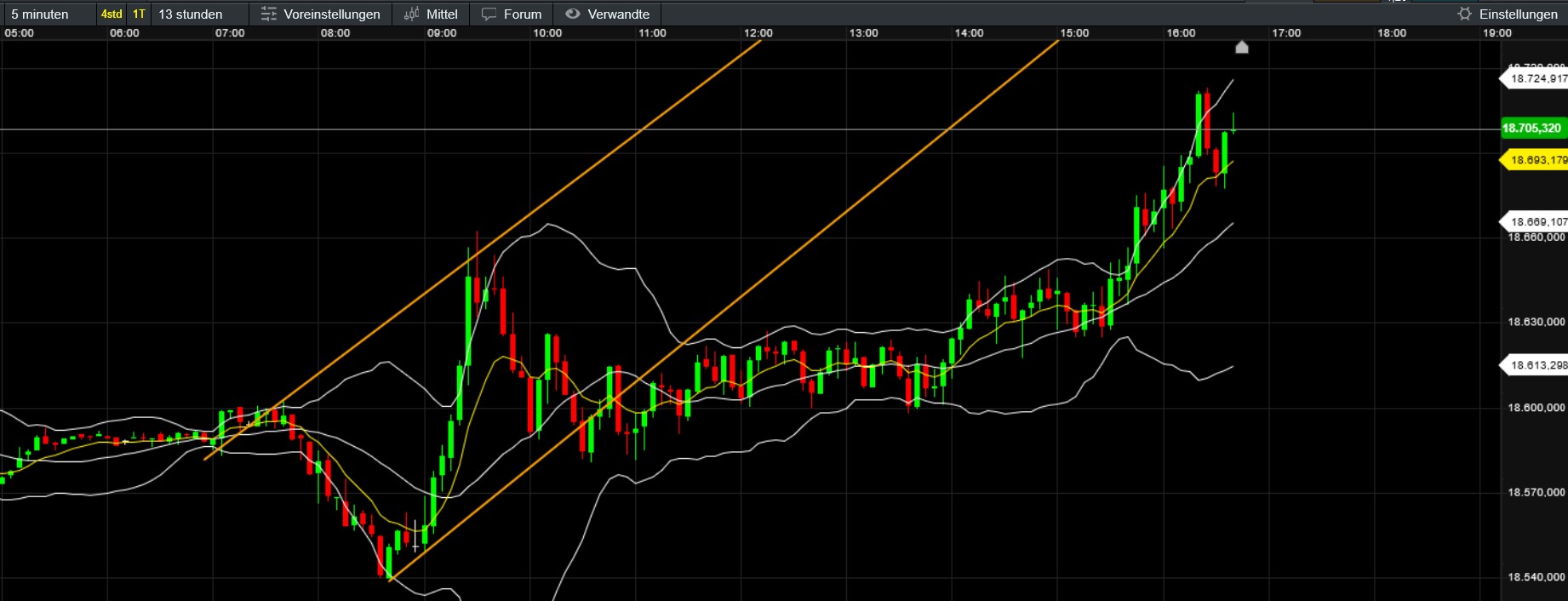Screen dimensions: 1568x601
Task: Click the 18.660,000 price axis label
Action: pos(1537,238)
